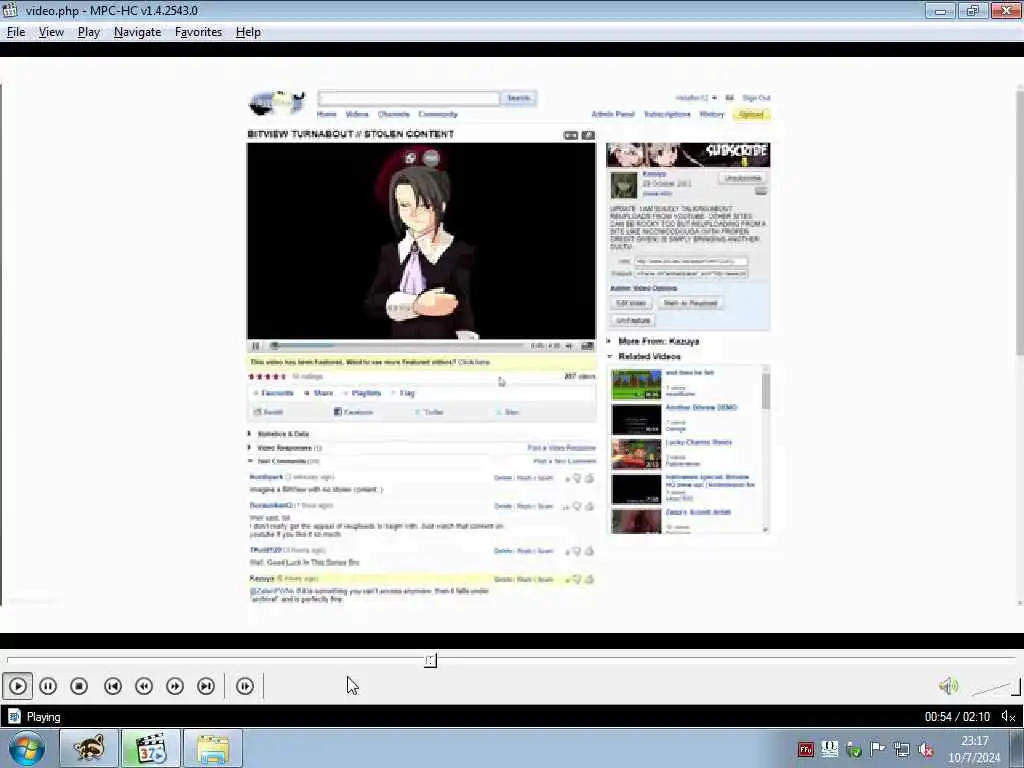Click the Videos navigation link
This screenshot has width=1024, height=768.
click(x=357, y=114)
